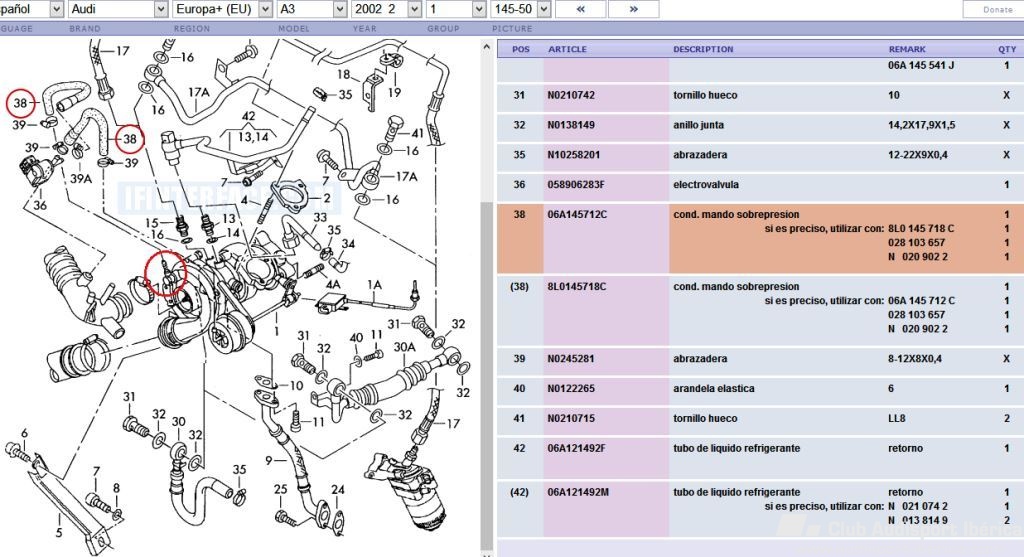Click part label 25 in diagram
Image resolution: width=1024 pixels, height=557 pixels.
(280, 489)
